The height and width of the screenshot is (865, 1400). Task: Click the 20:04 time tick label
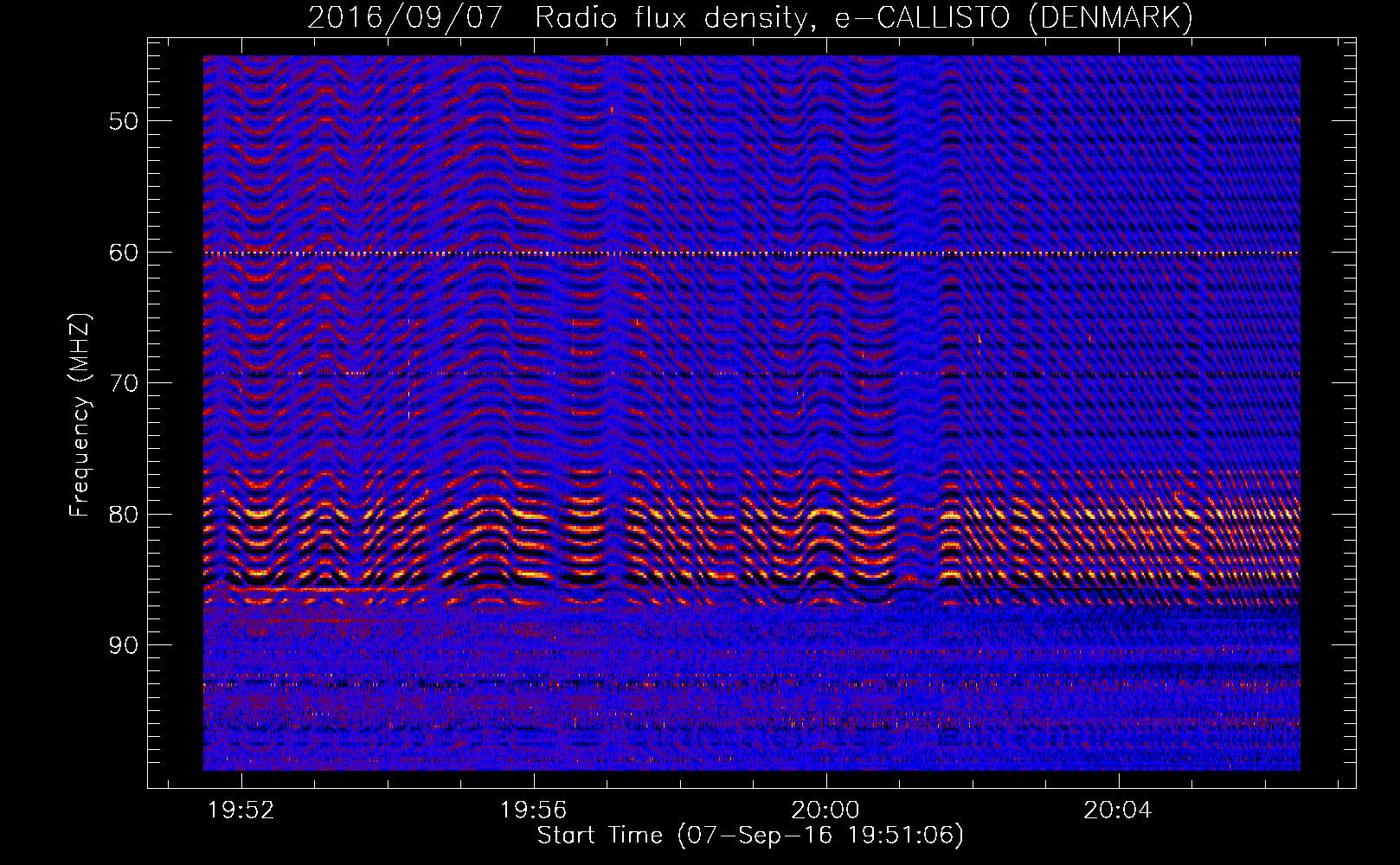[1118, 810]
